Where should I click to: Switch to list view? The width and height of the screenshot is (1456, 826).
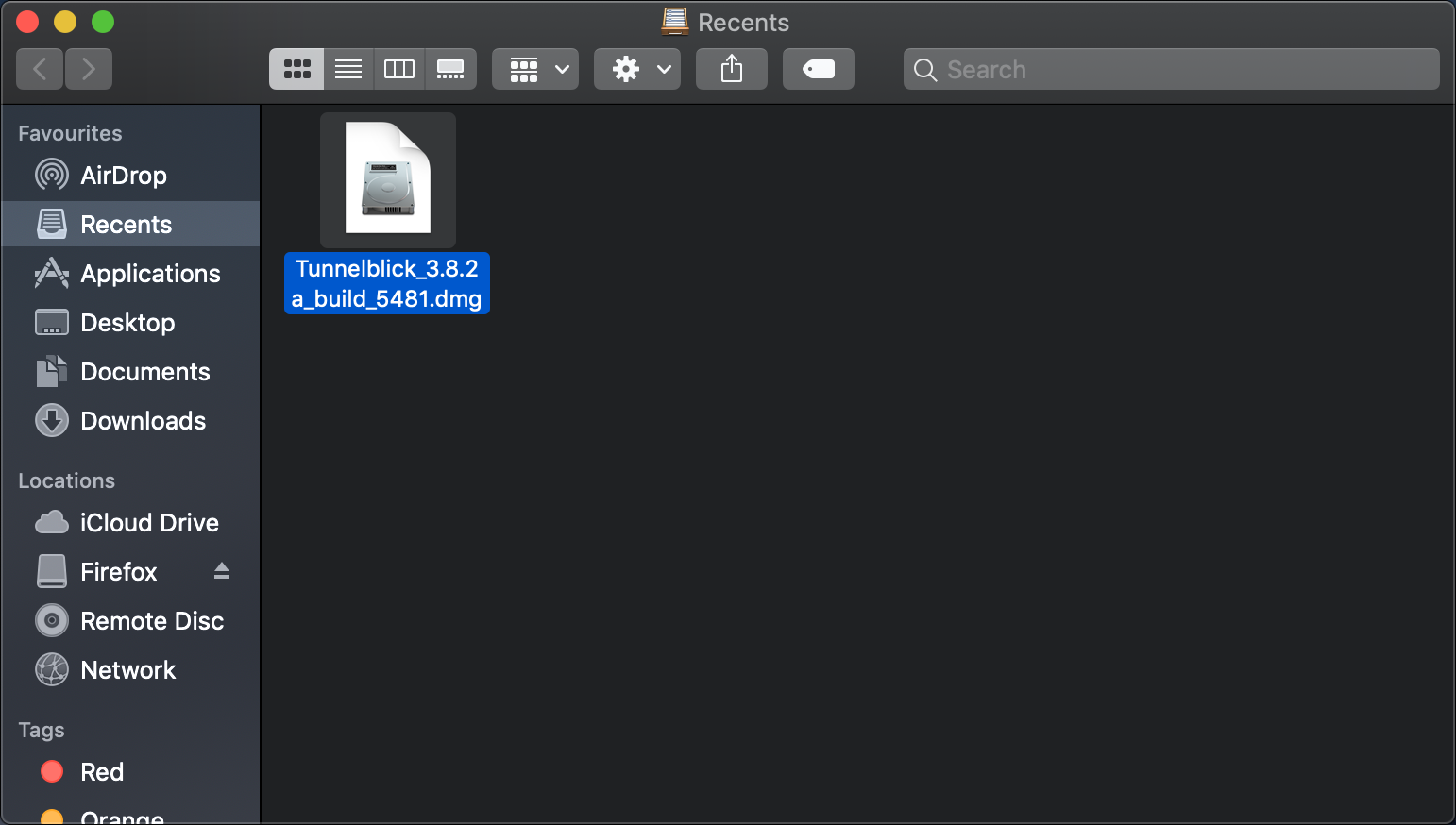pyautogui.click(x=348, y=69)
